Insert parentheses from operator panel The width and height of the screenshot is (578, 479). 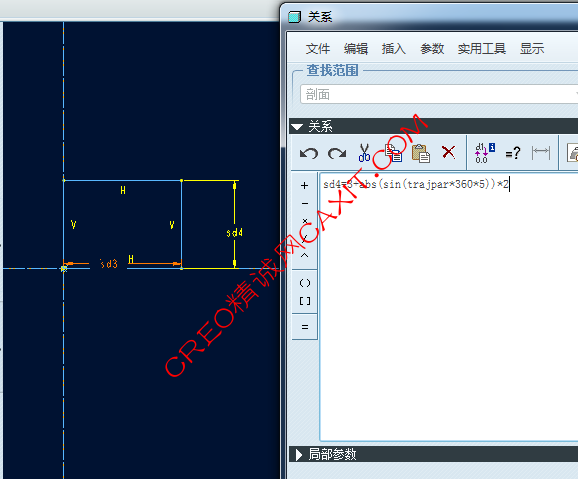click(x=304, y=283)
